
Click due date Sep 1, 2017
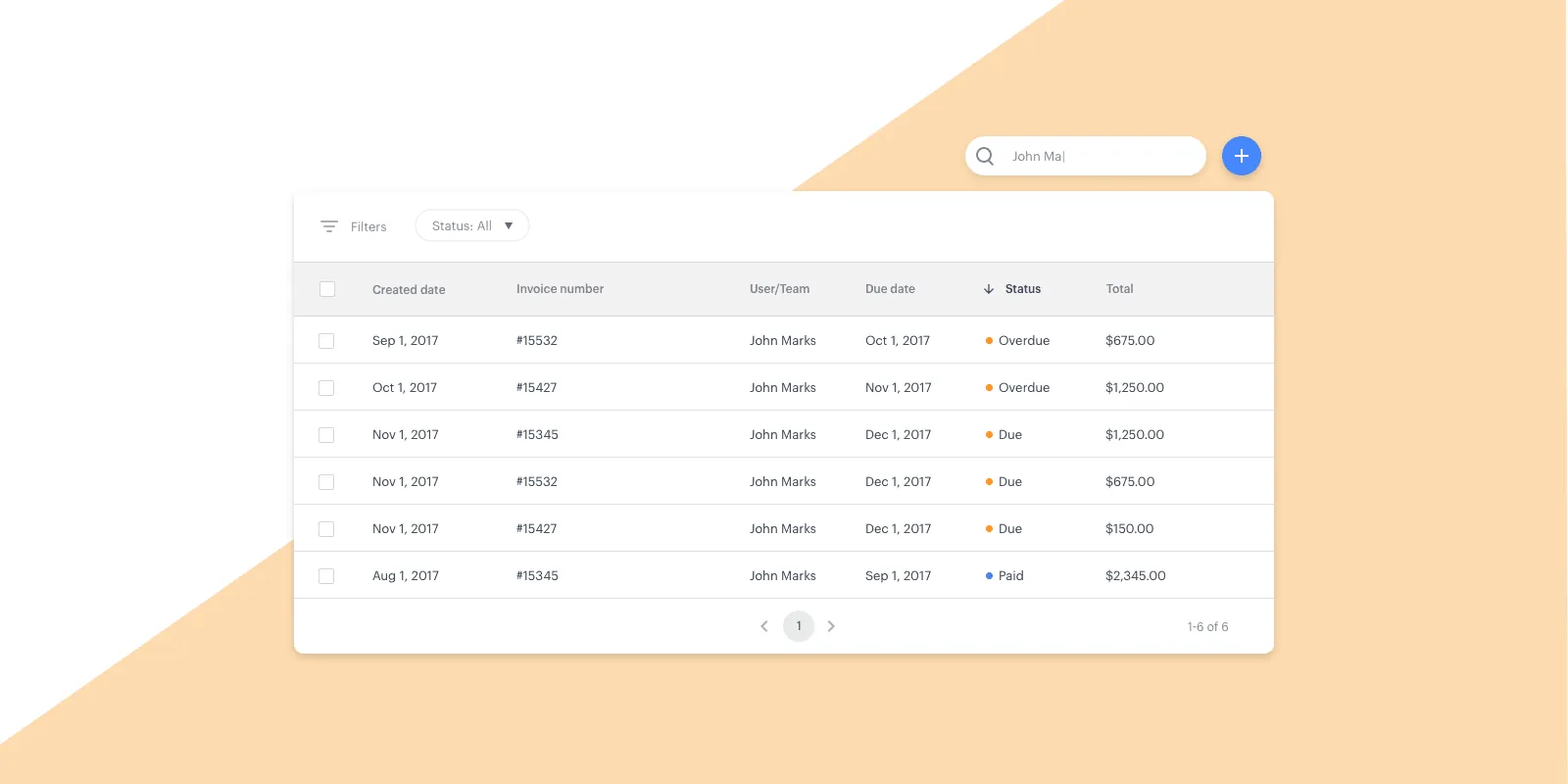899,576
